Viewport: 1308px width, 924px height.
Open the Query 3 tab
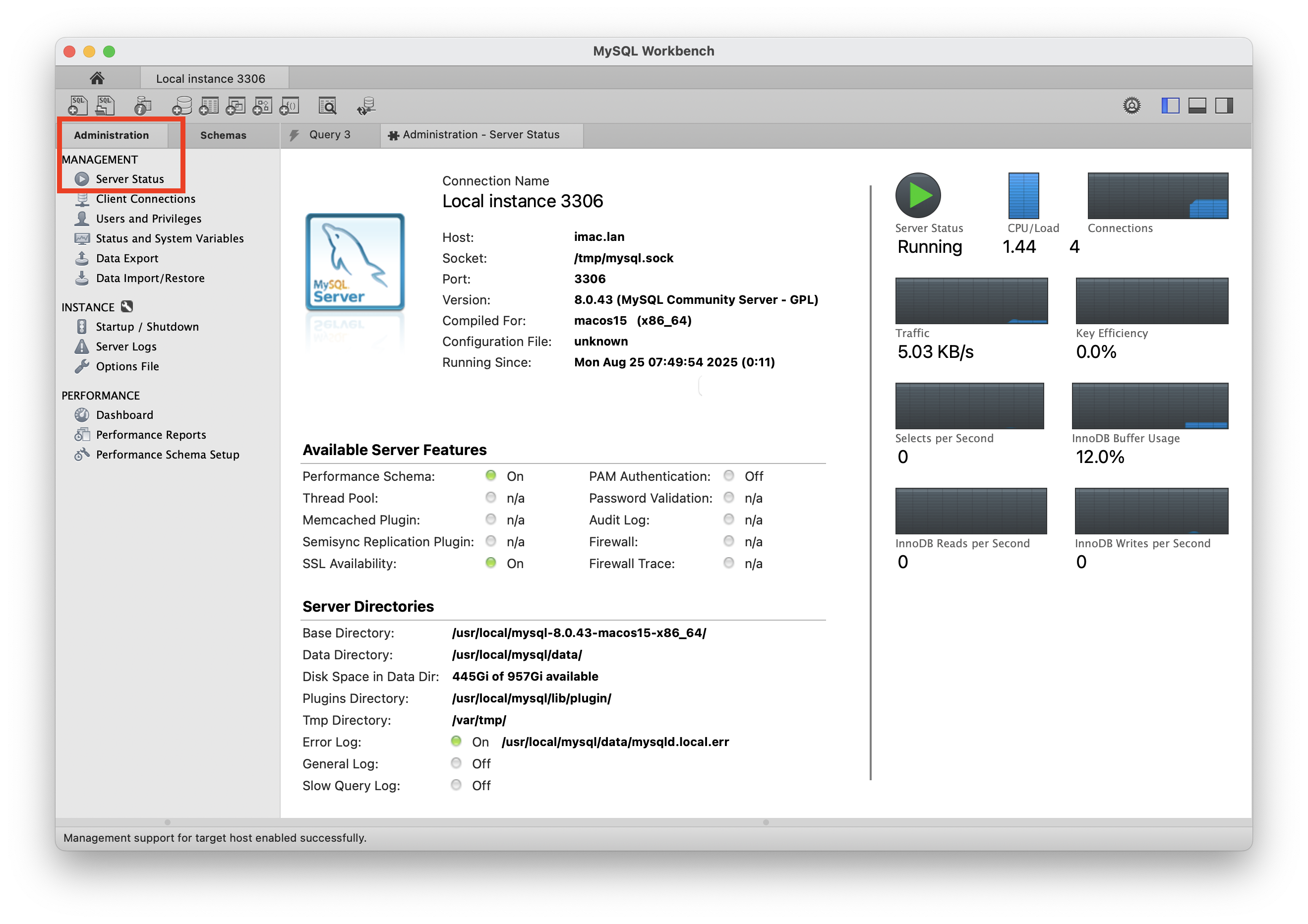(x=330, y=134)
